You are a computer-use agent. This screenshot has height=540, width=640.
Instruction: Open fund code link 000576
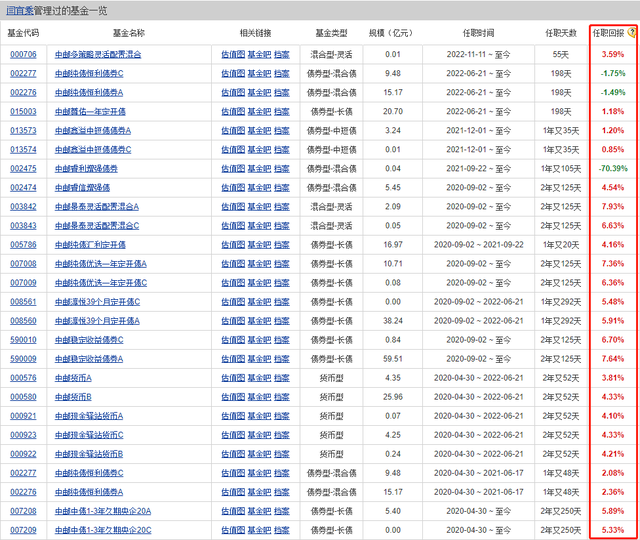click(x=23, y=378)
